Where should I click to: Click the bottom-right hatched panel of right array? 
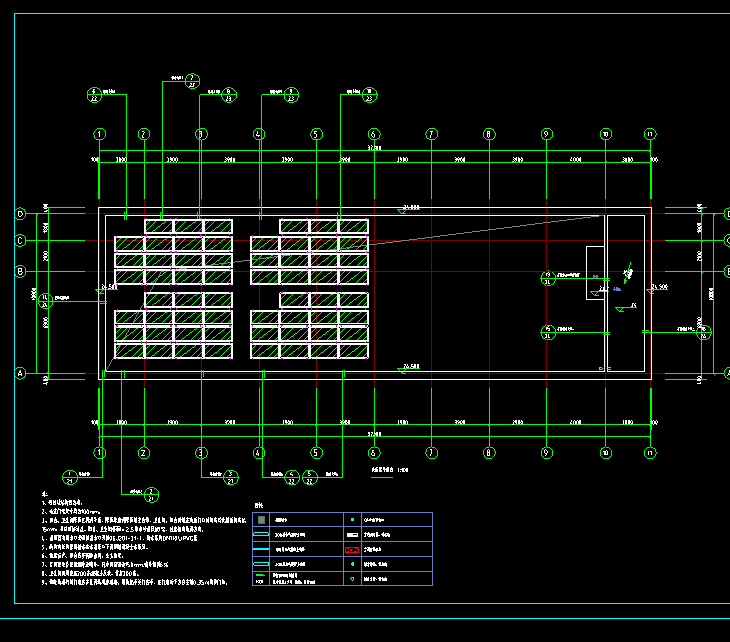(353, 351)
